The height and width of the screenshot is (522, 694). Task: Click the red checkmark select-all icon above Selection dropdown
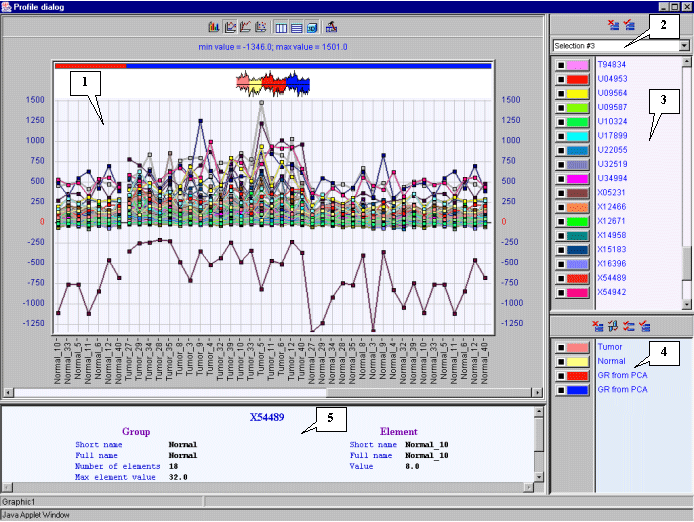click(x=629, y=26)
